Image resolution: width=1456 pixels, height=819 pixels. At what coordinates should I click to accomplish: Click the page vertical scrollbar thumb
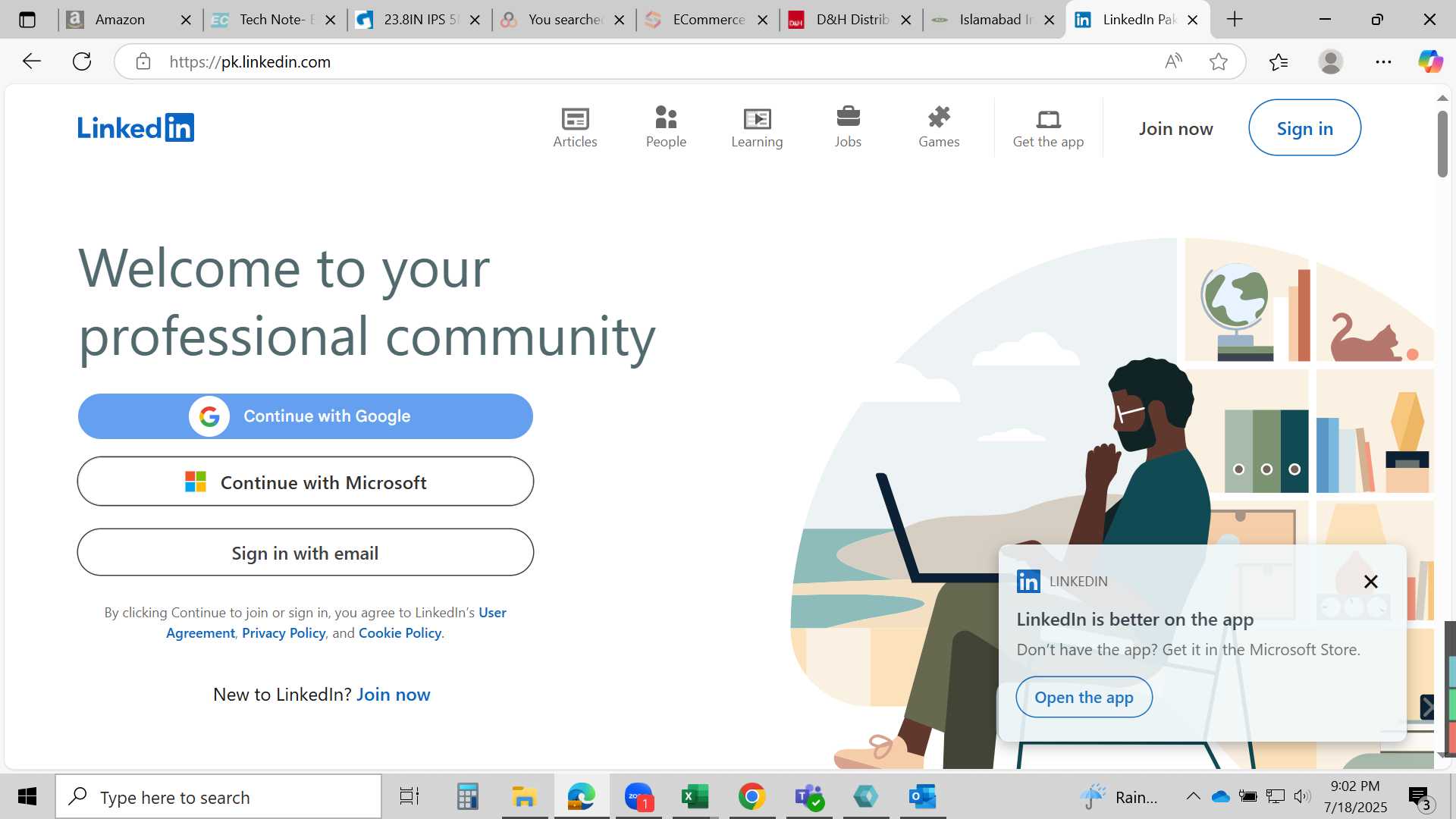click(1442, 144)
